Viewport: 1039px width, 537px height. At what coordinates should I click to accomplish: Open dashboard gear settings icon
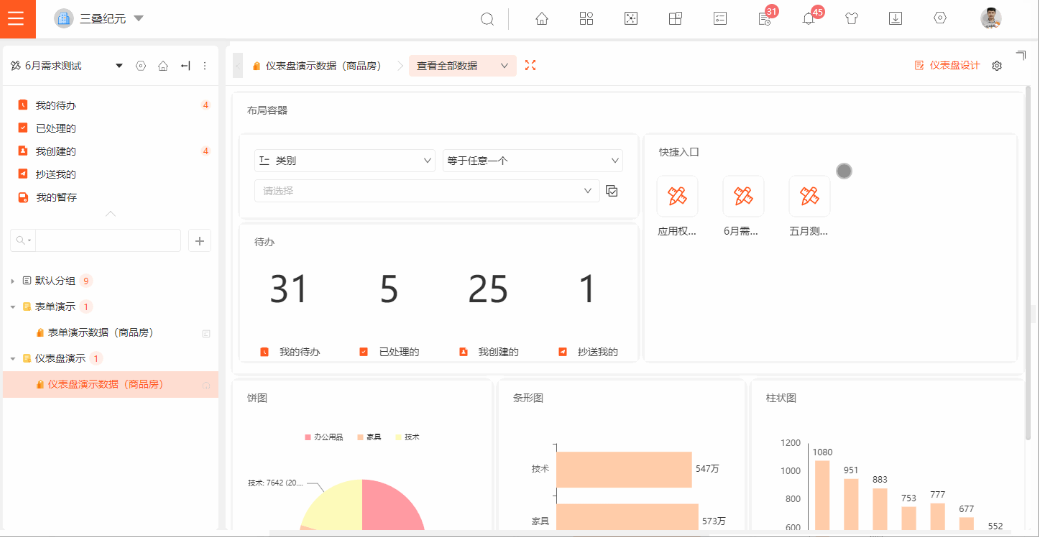point(997,66)
